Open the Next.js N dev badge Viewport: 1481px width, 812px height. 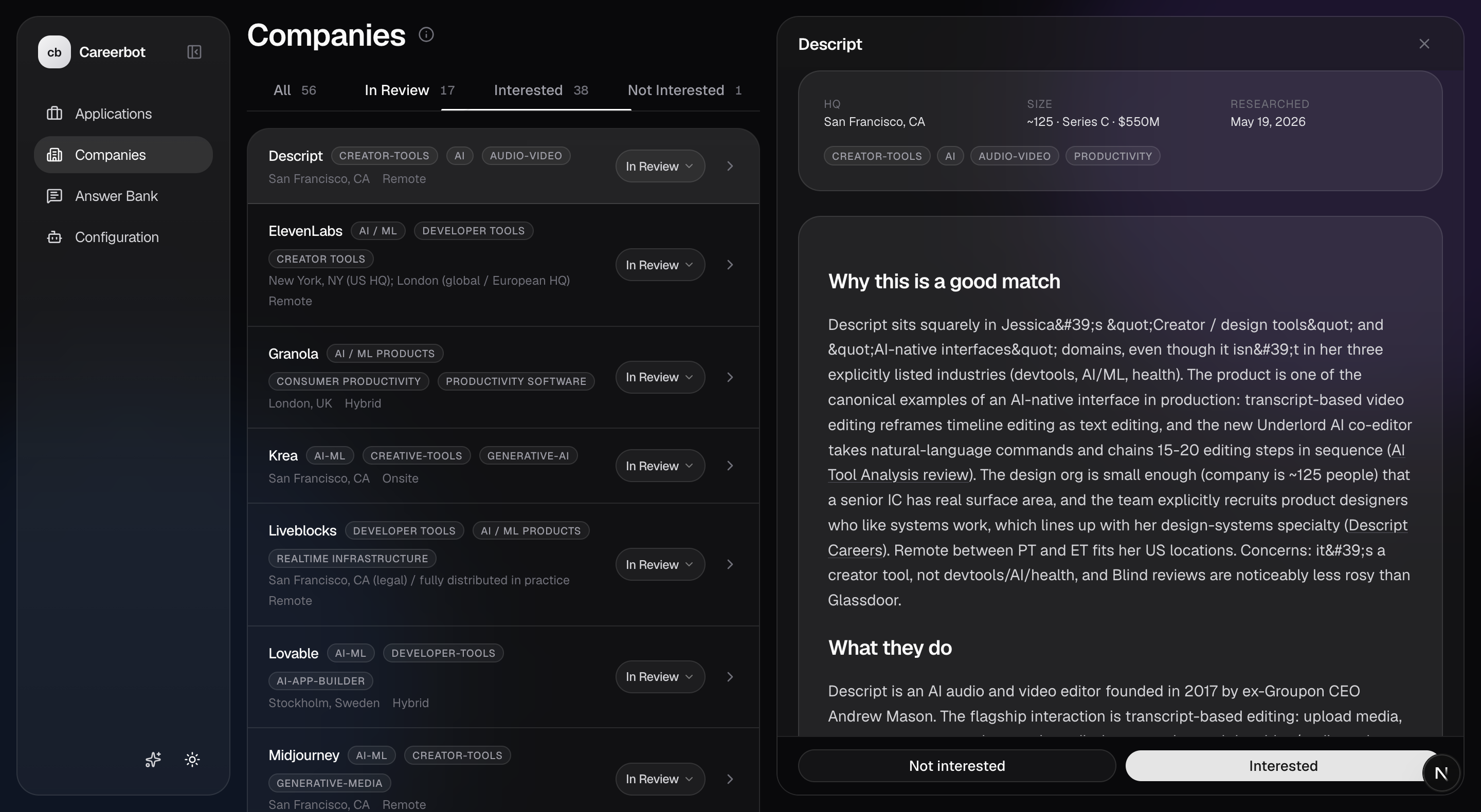click(x=1441, y=773)
